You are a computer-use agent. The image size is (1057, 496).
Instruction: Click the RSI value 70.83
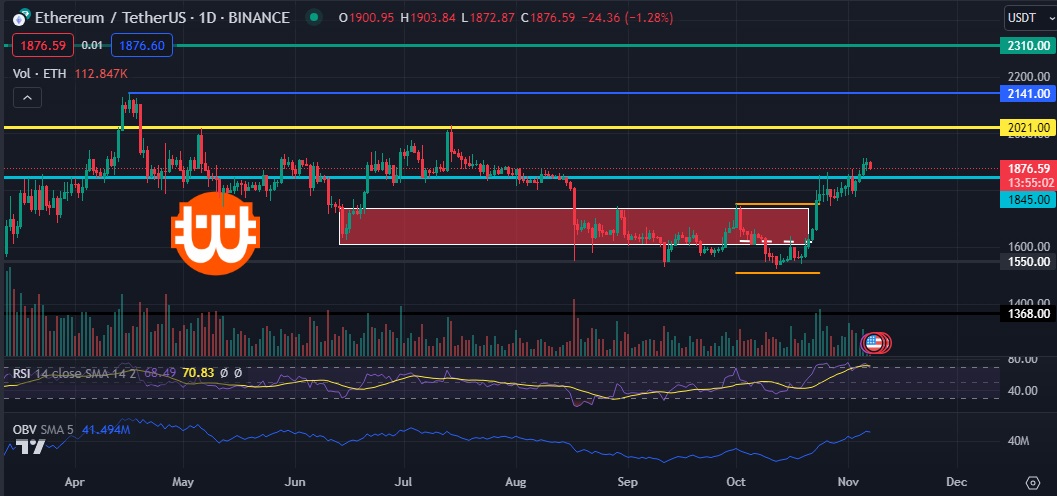(x=198, y=373)
